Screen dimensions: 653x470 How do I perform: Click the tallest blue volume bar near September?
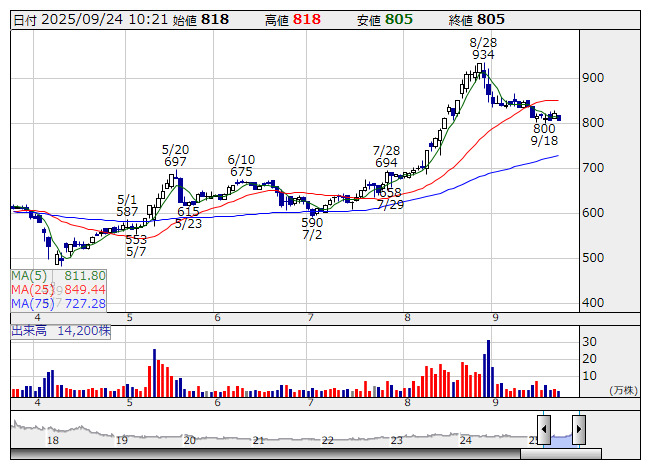[x=488, y=368]
